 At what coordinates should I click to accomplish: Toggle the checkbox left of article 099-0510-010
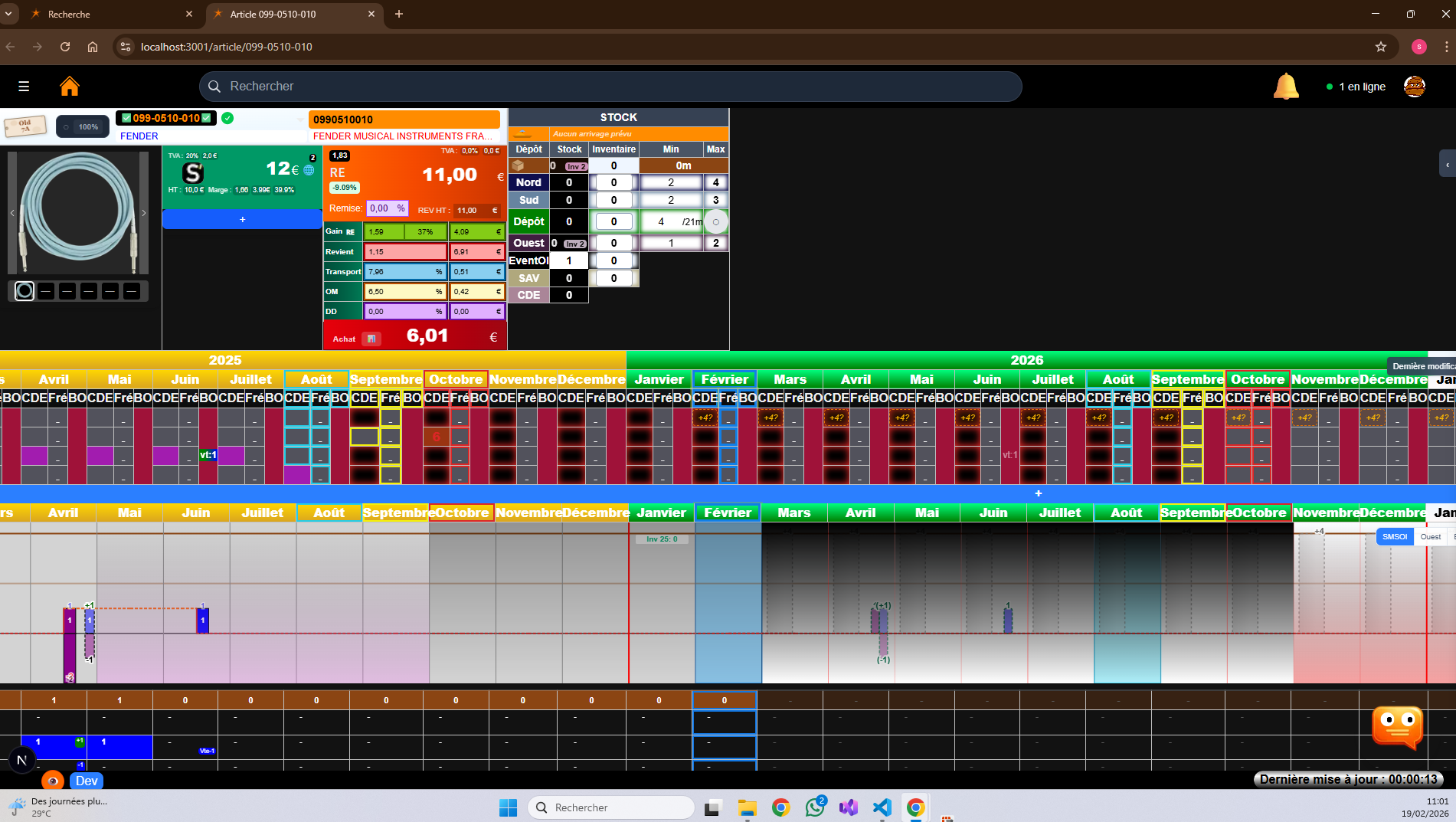(x=126, y=118)
